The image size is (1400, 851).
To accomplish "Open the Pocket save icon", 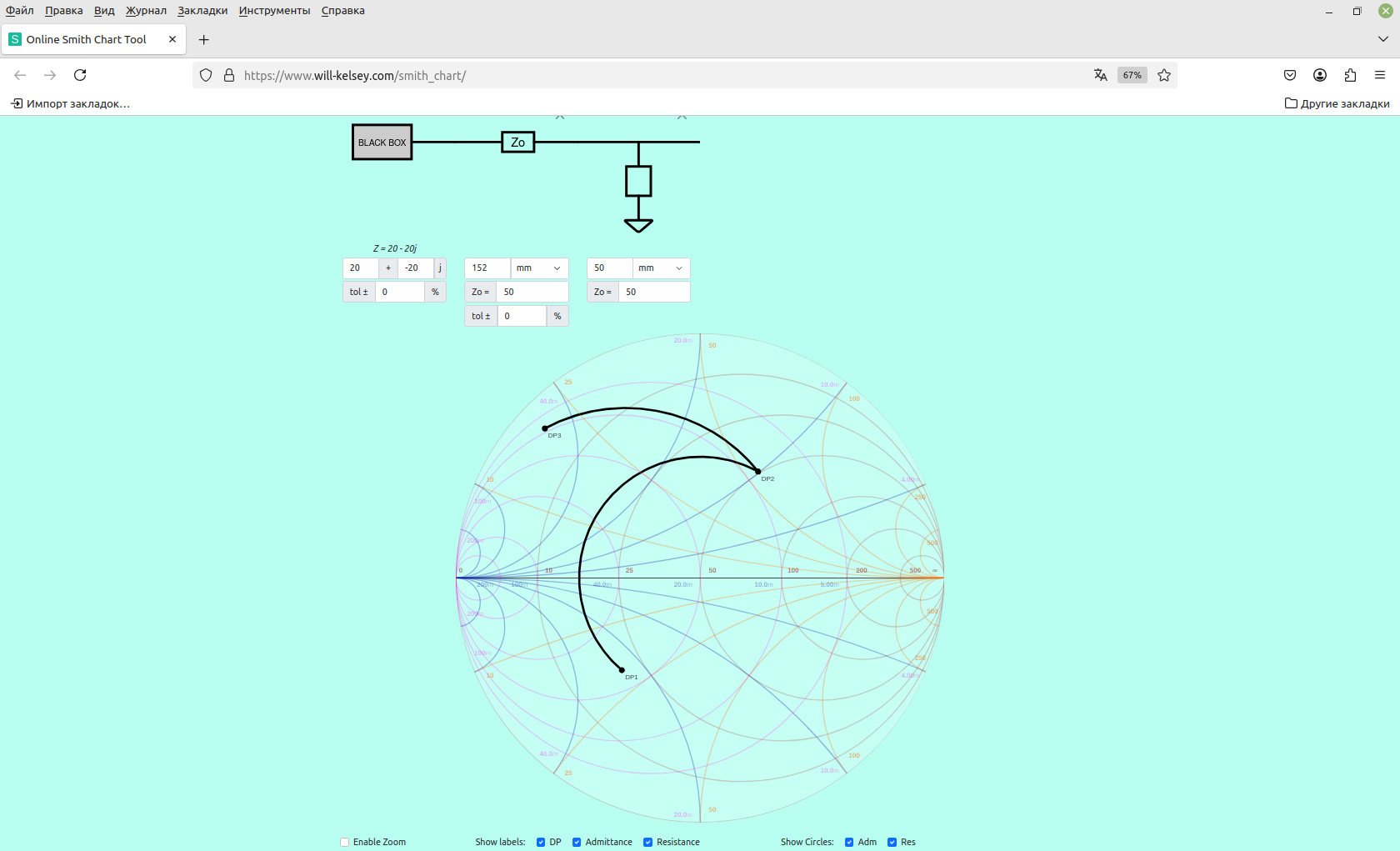I will point(1290,75).
